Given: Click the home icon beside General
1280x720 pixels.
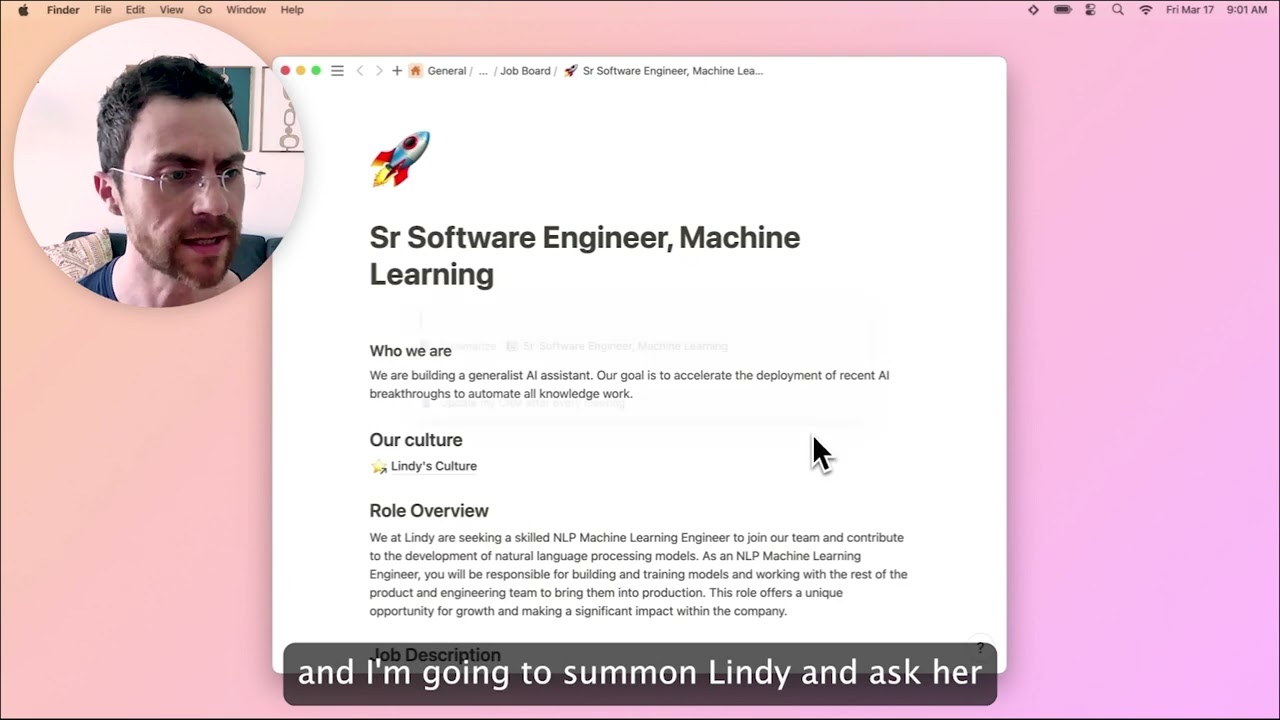Looking at the screenshot, I should click(415, 71).
